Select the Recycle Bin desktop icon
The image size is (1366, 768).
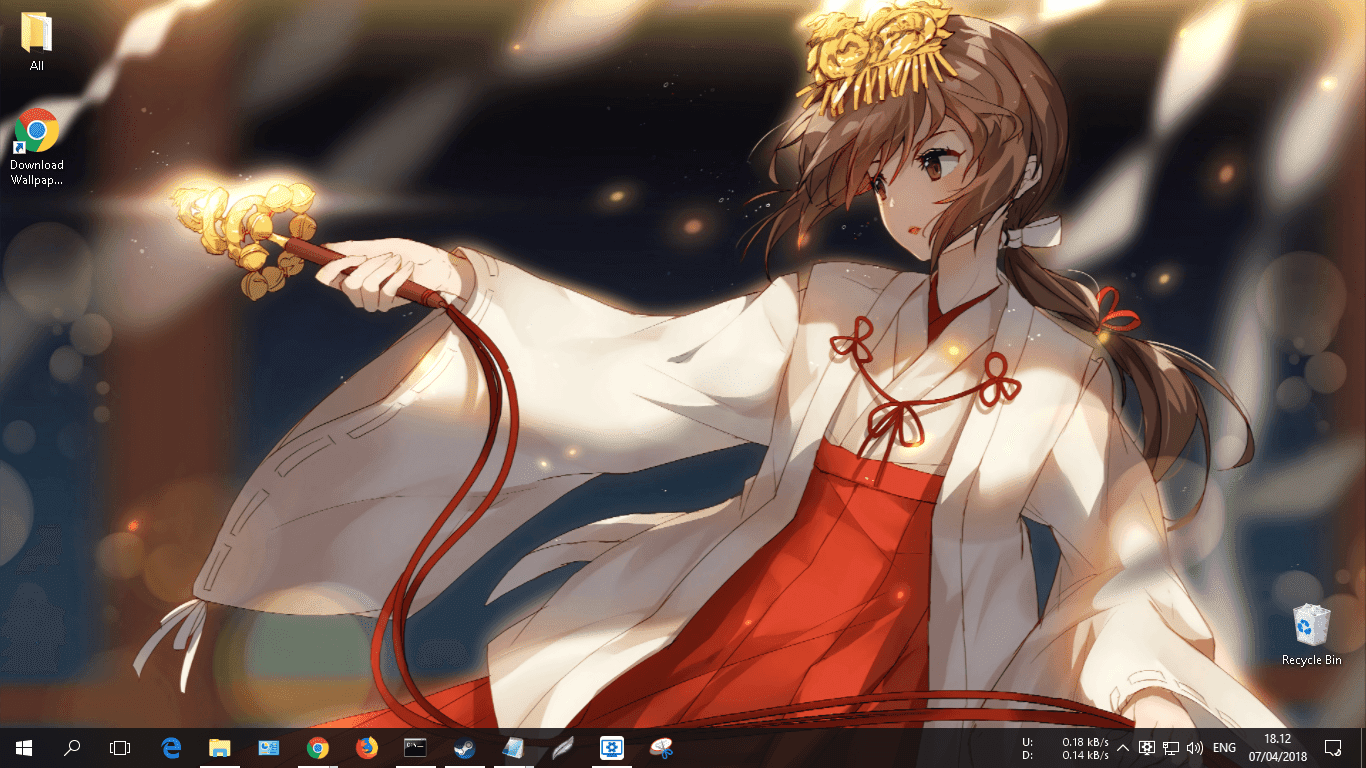[x=1312, y=634]
